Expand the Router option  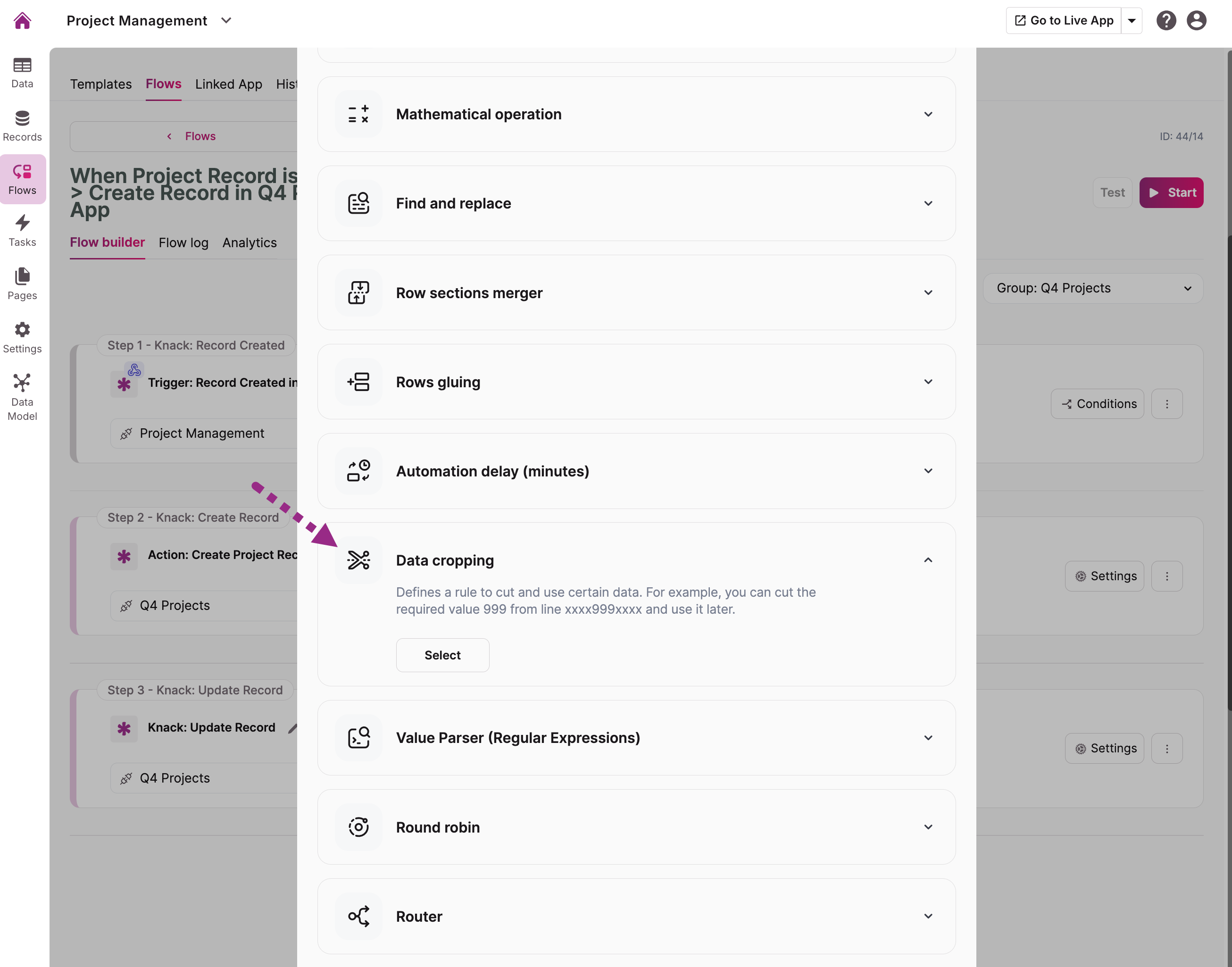pos(928,916)
